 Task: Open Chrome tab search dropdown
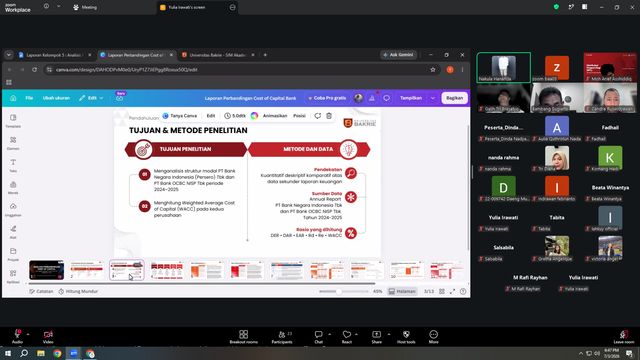(9, 55)
